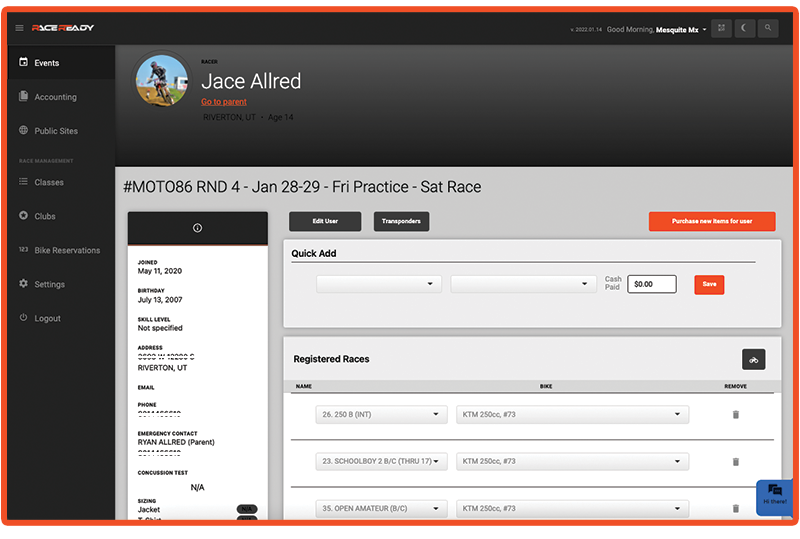This screenshot has height=539, width=800.
Task: Click the Events calendar icon
Action: click(x=23, y=62)
